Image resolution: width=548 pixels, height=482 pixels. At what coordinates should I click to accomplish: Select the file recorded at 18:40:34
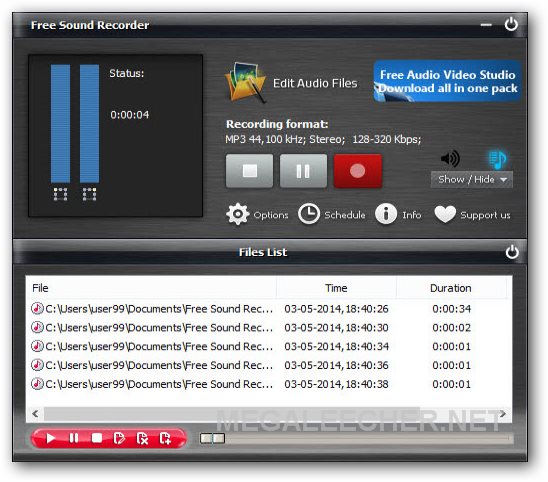[x=268, y=346]
